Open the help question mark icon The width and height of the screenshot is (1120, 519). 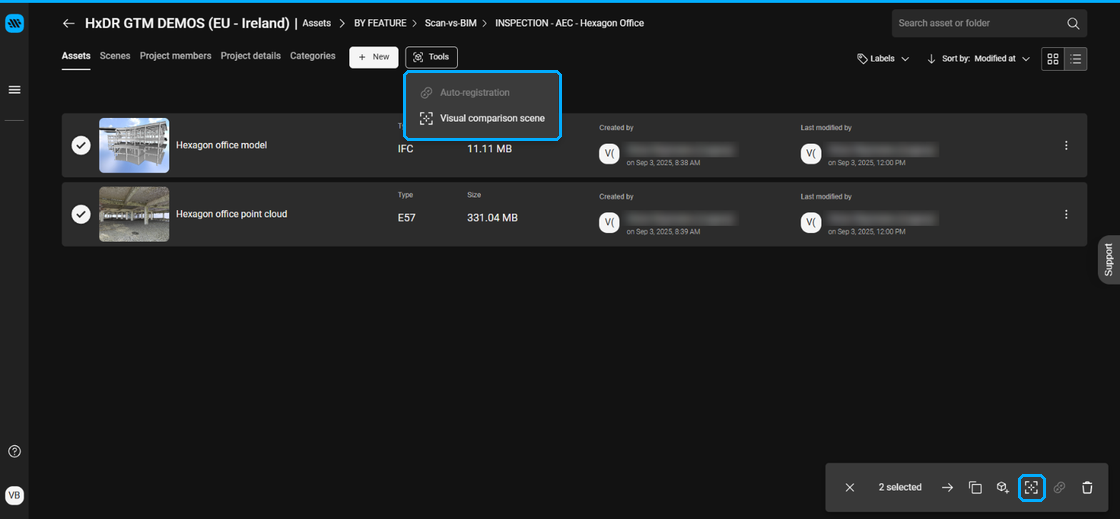(14, 451)
